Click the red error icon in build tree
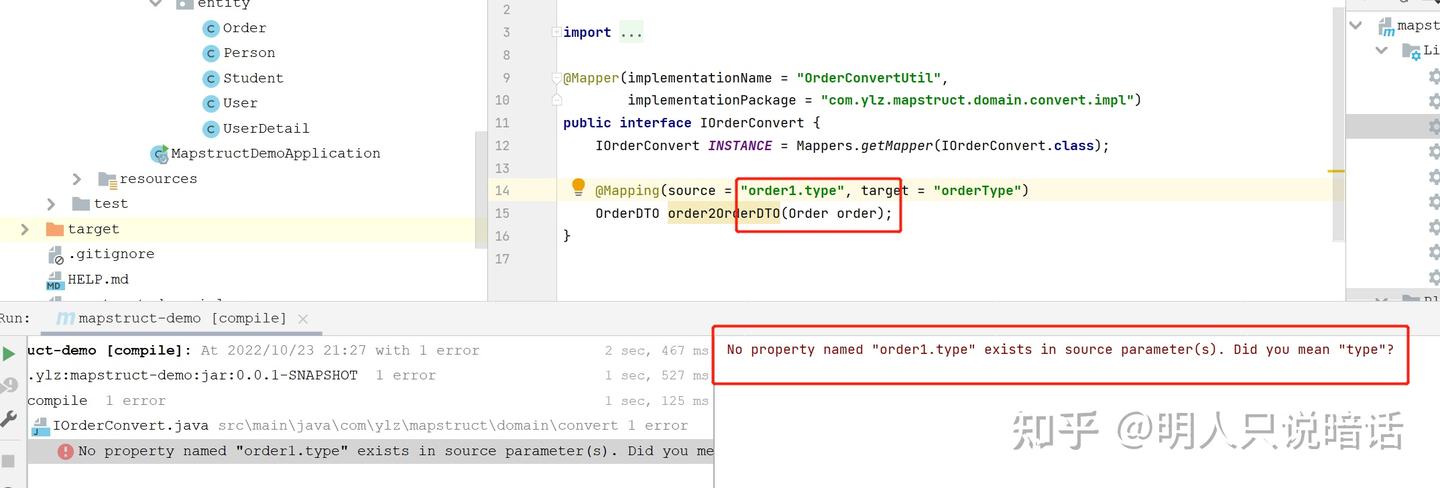 (66, 451)
